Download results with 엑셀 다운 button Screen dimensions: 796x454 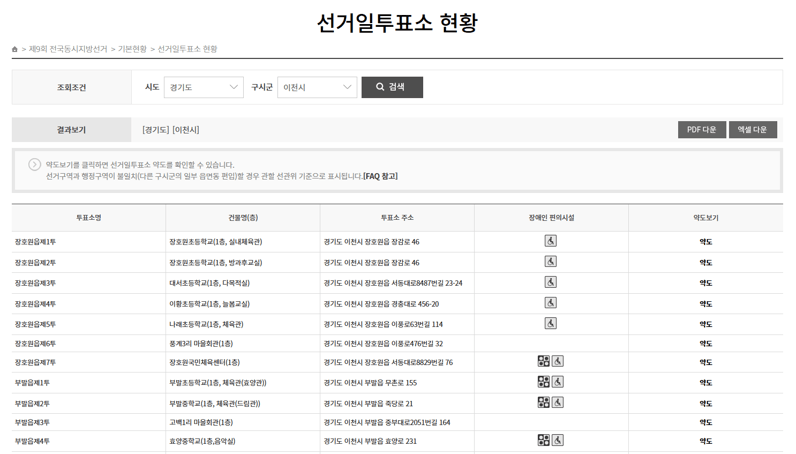click(x=752, y=129)
